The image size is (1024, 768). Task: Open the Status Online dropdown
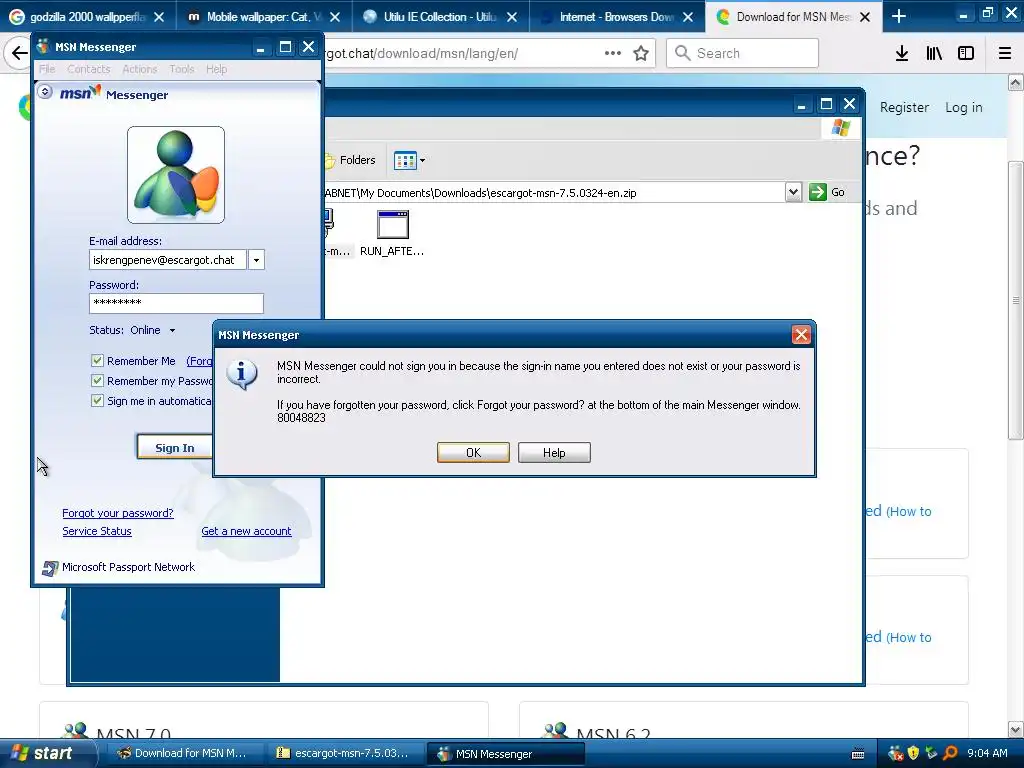[152, 330]
